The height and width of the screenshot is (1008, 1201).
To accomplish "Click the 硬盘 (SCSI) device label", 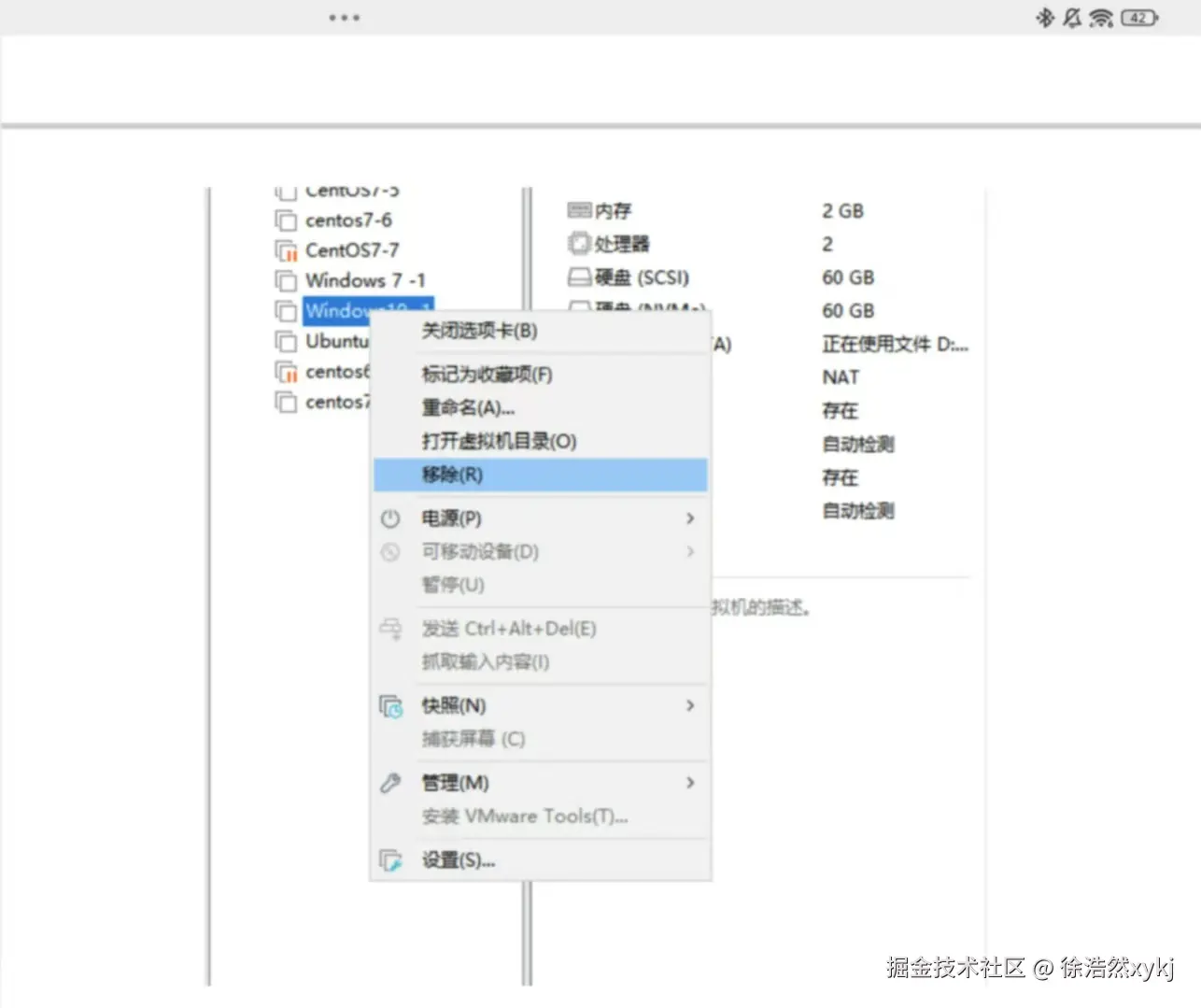I will tap(642, 277).
